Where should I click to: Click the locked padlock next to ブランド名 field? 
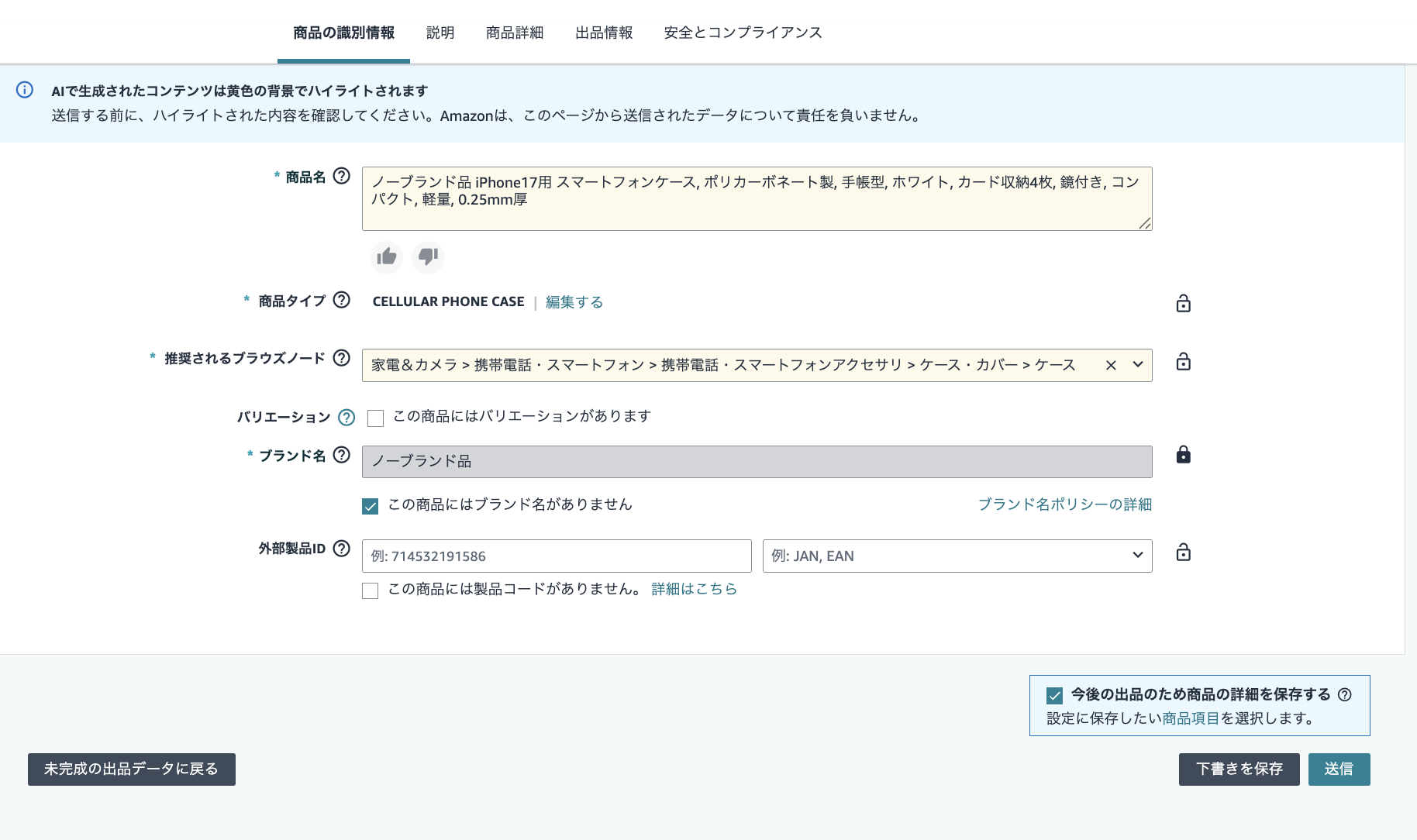[x=1183, y=455]
